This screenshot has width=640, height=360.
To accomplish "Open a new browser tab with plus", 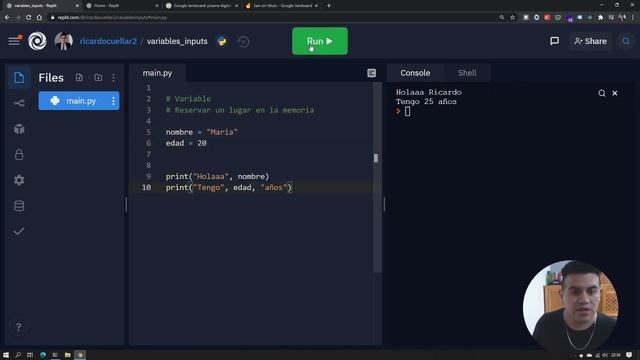I will 329,6.
